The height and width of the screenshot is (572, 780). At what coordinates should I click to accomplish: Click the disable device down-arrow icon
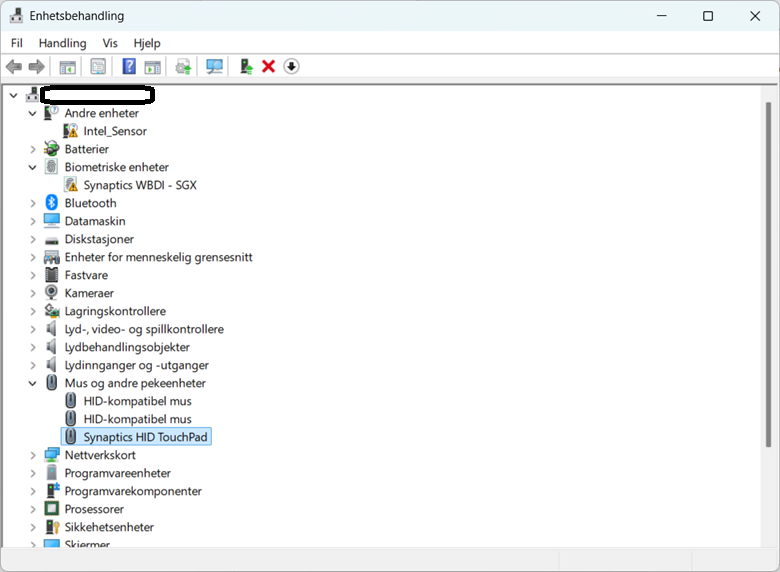click(292, 66)
